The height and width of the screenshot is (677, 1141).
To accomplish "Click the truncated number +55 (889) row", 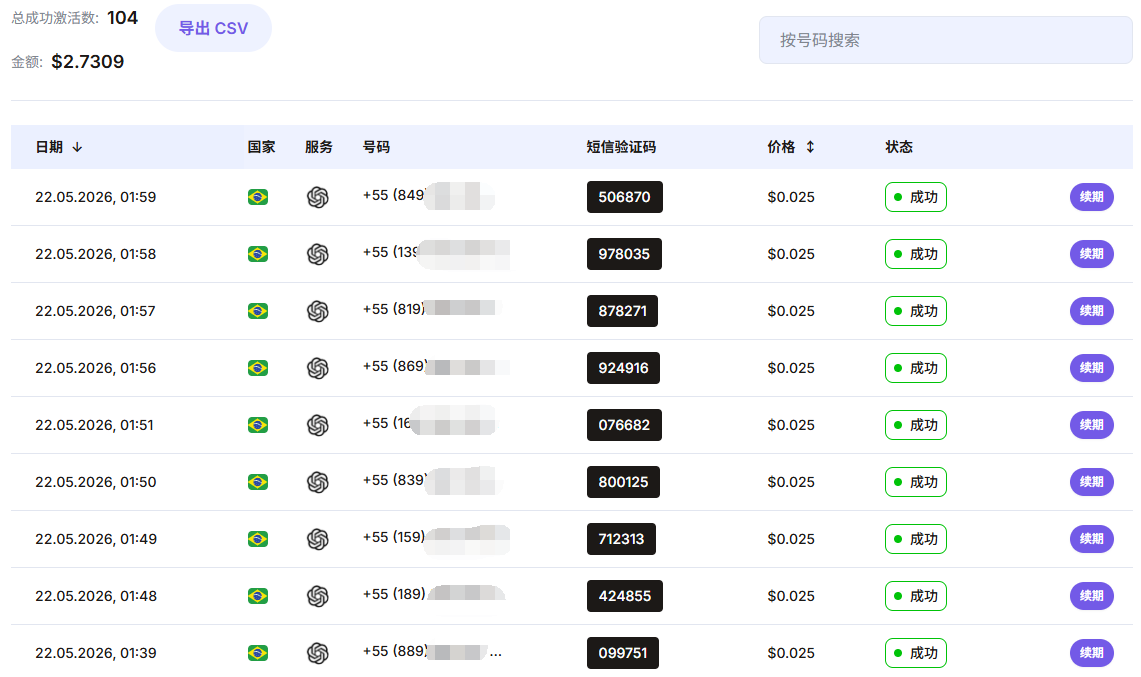I will point(432,652).
